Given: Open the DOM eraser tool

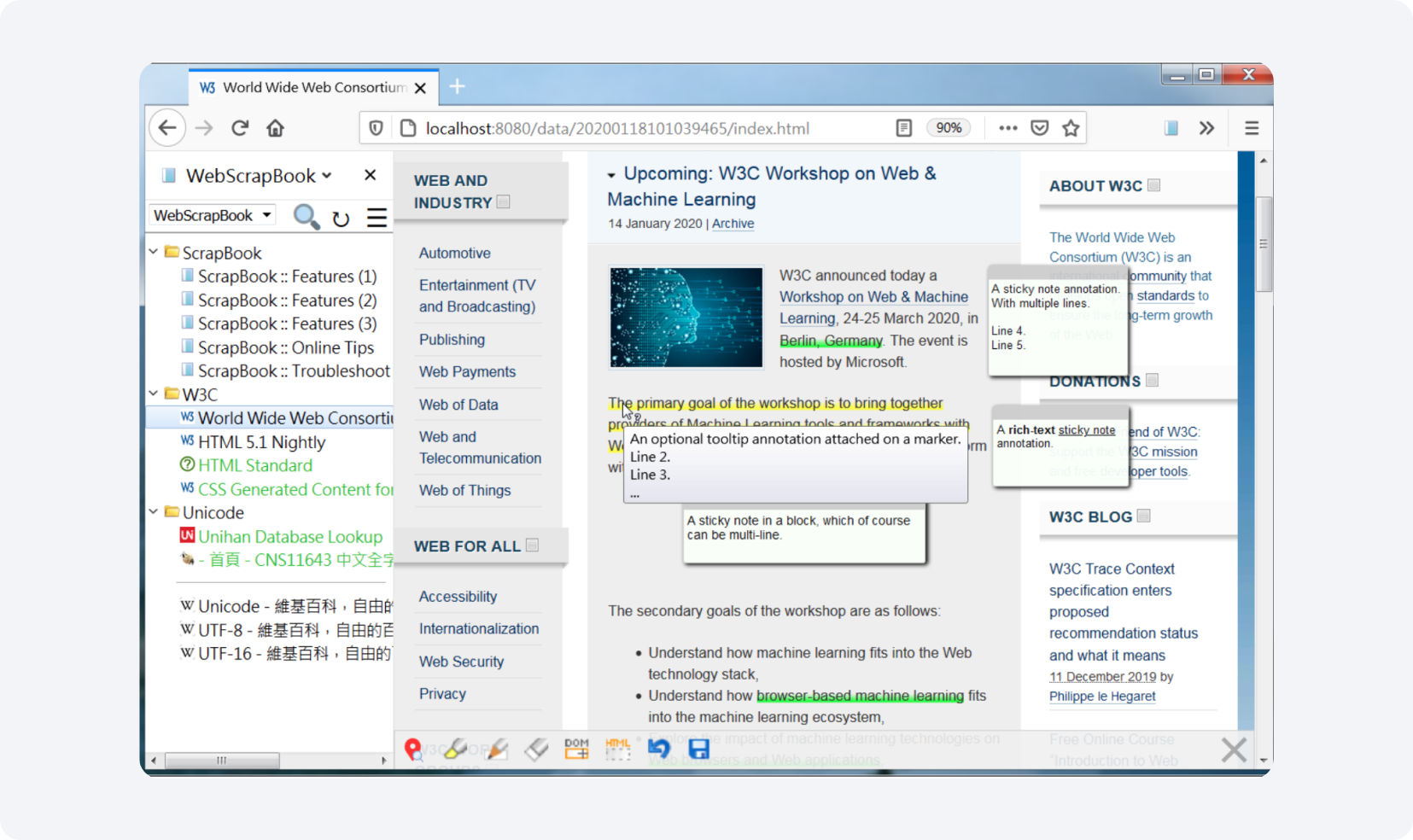Looking at the screenshot, I should pyautogui.click(x=576, y=750).
